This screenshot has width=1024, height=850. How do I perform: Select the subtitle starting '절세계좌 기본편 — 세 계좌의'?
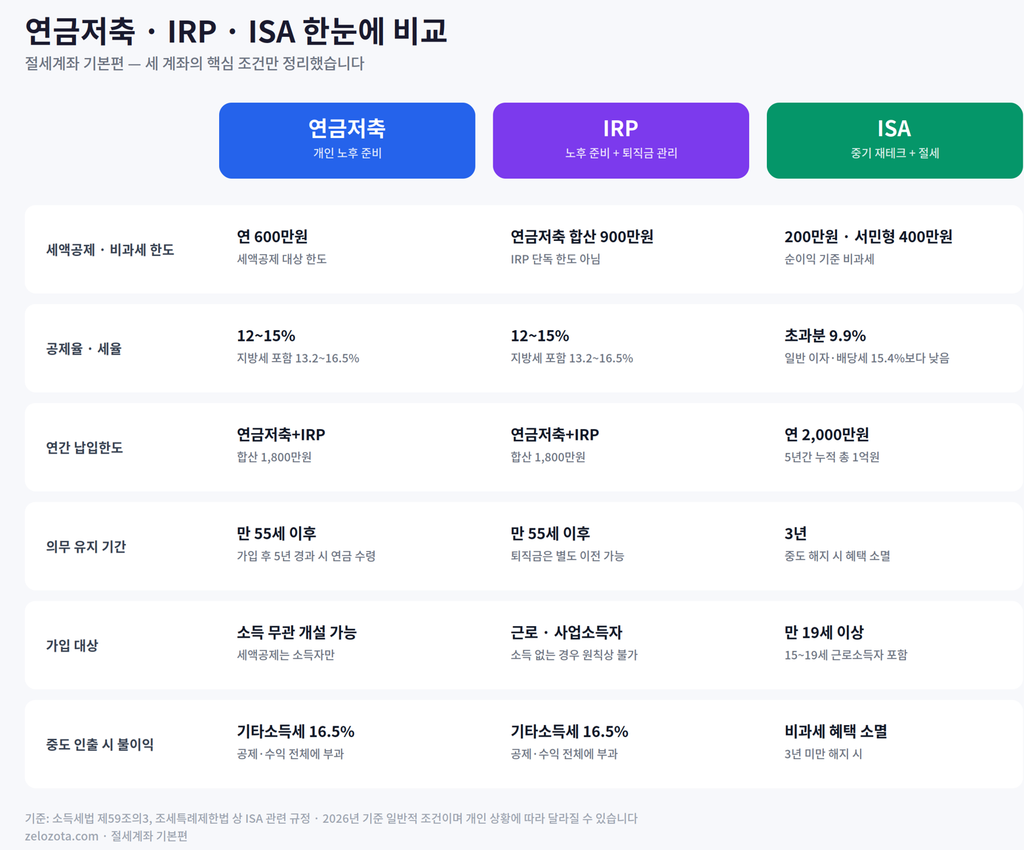click(x=195, y=63)
